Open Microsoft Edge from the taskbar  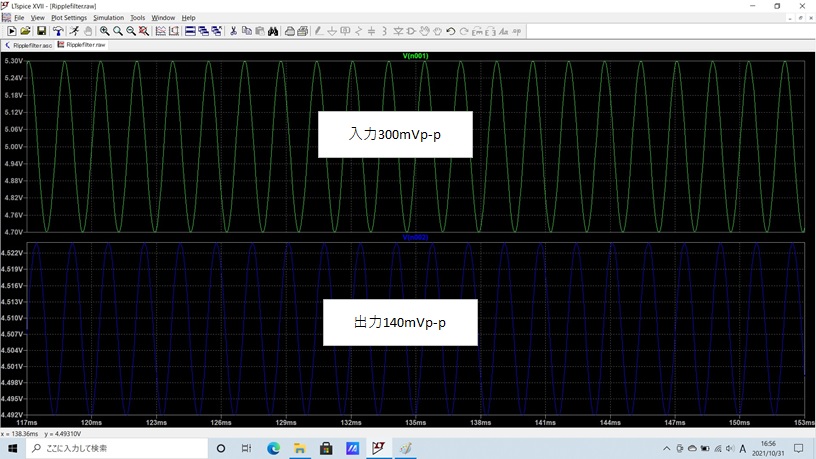[x=273, y=448]
